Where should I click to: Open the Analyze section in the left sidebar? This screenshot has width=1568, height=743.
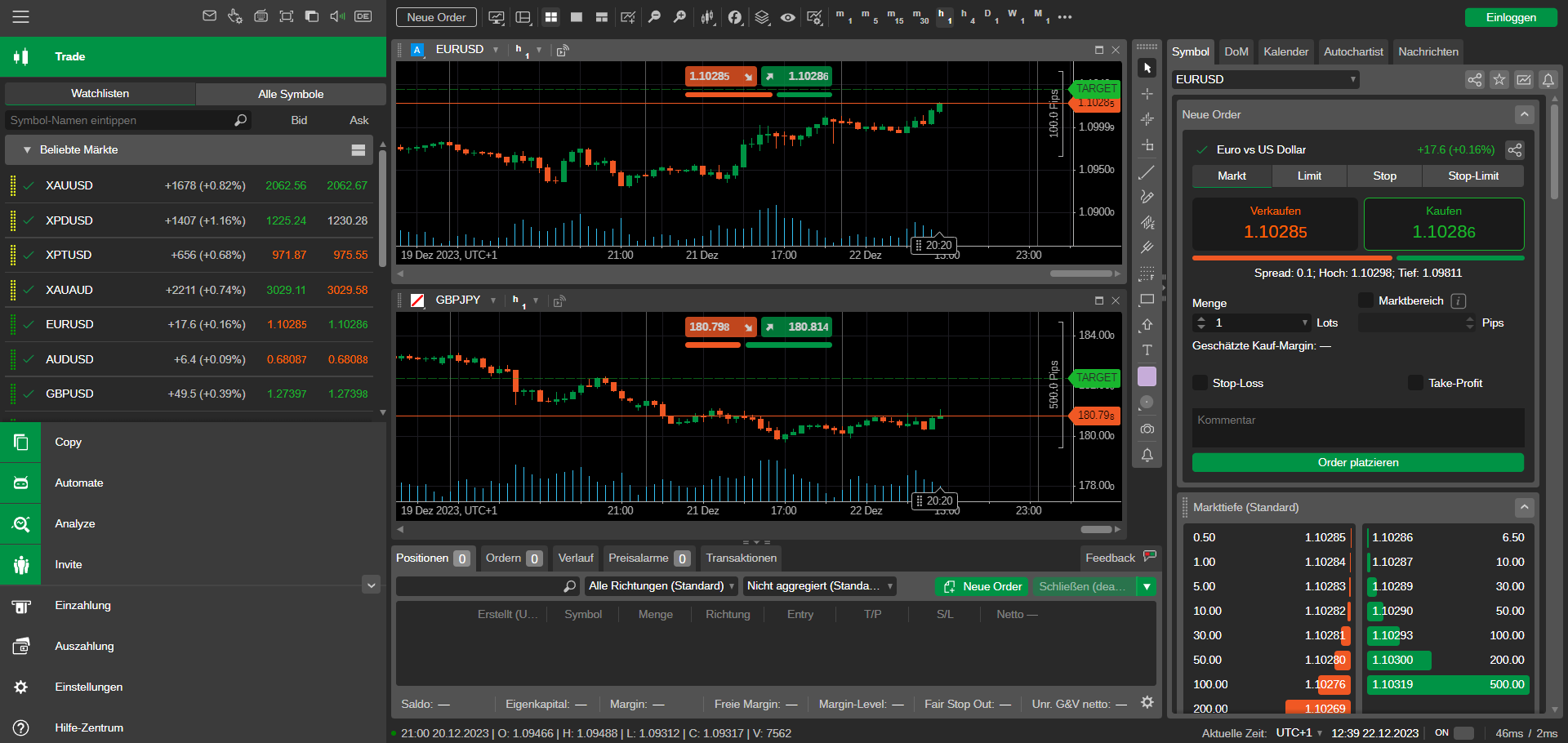click(74, 523)
